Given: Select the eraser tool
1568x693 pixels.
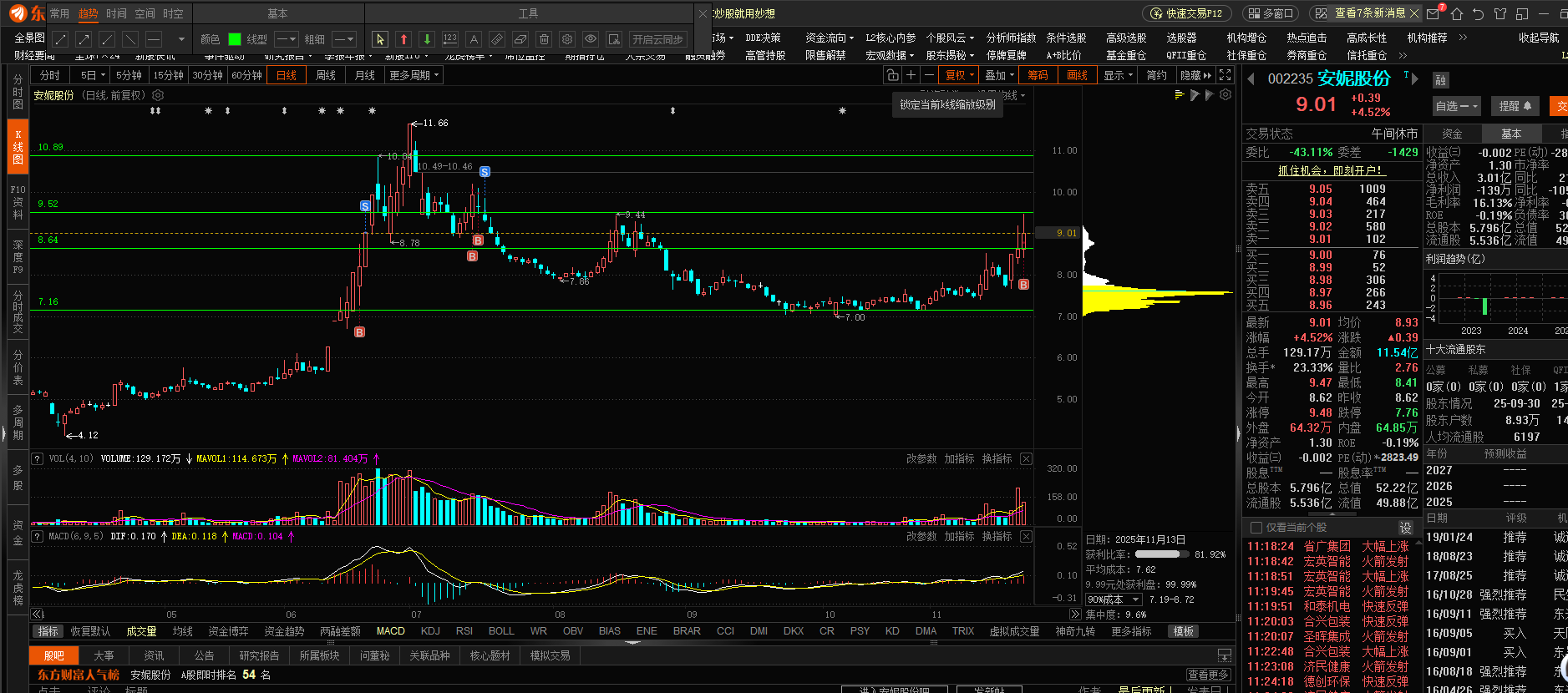Looking at the screenshot, I should tap(520, 39).
